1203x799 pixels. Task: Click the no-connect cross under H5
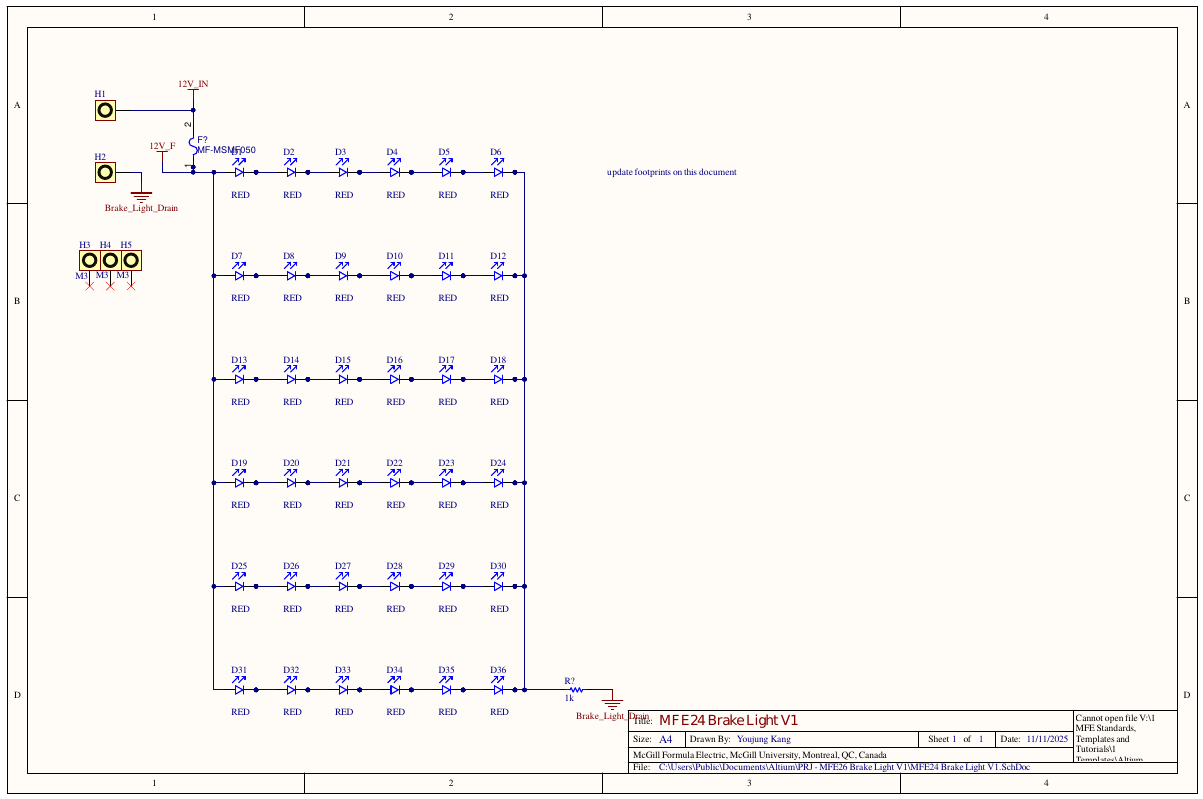pos(131,287)
